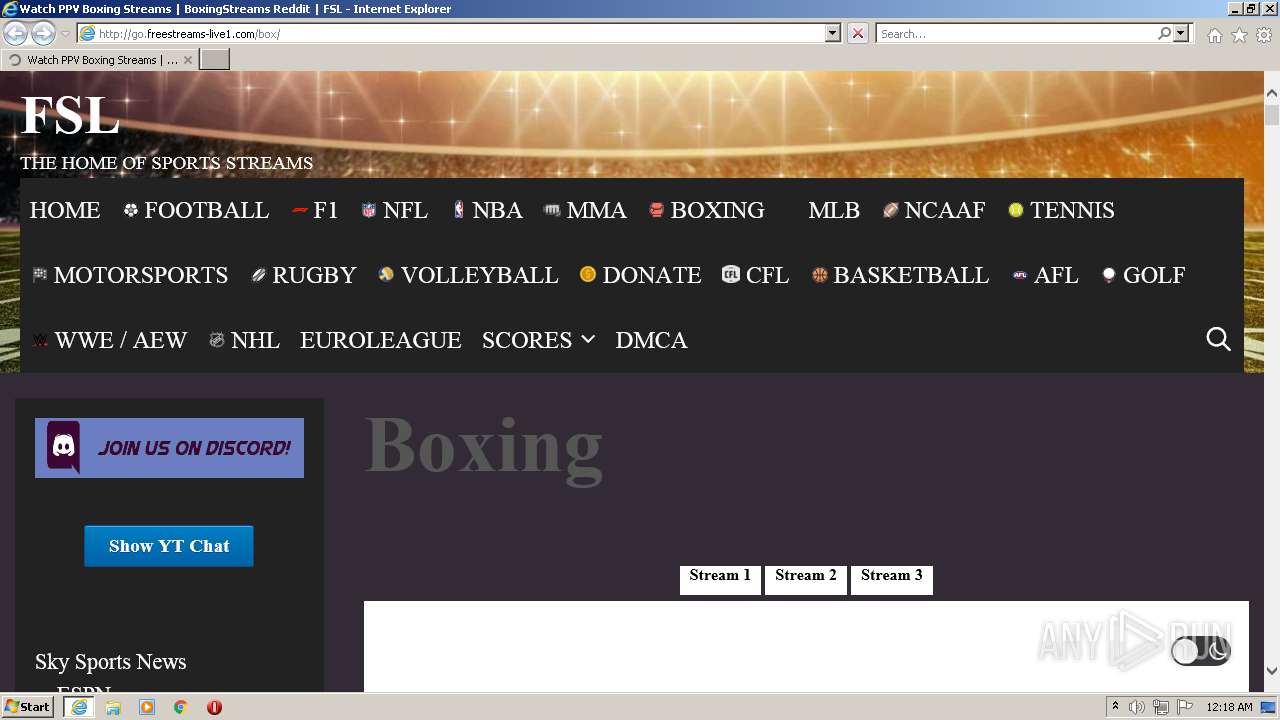Click the WWE logo icon

point(40,340)
